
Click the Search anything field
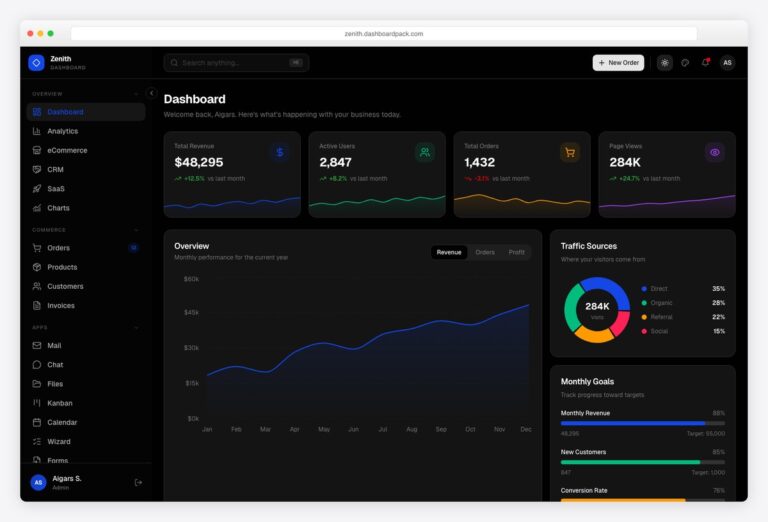pos(237,63)
